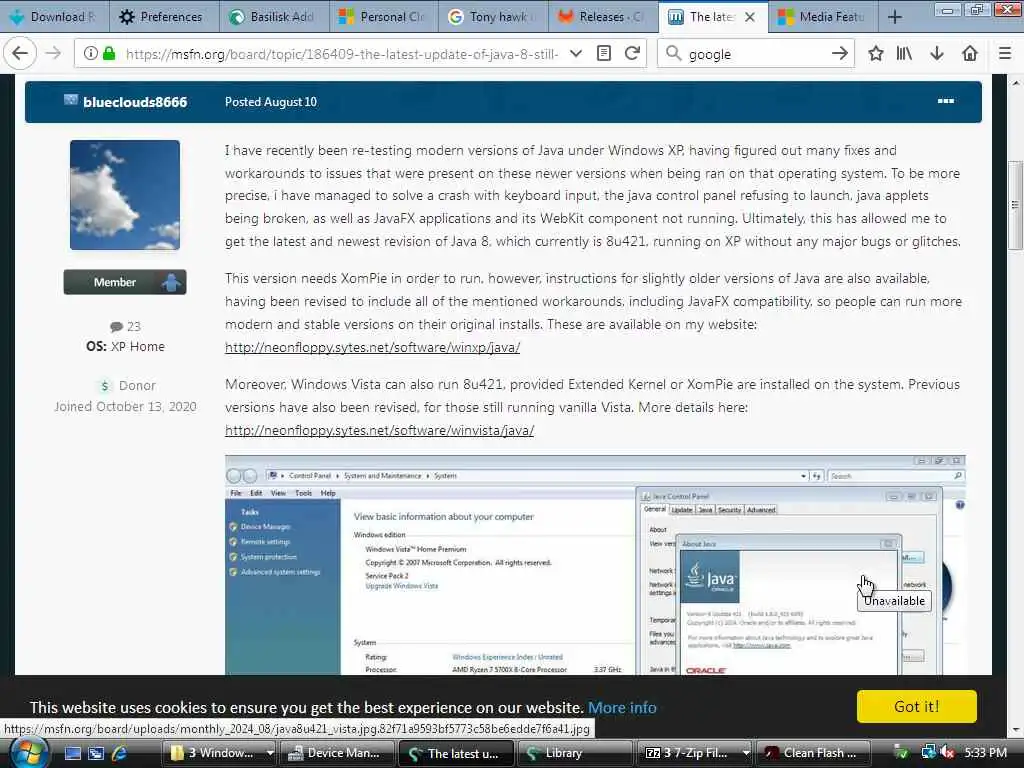Click the 5:33 PM system clock
The image size is (1024, 768).
pos(985,753)
